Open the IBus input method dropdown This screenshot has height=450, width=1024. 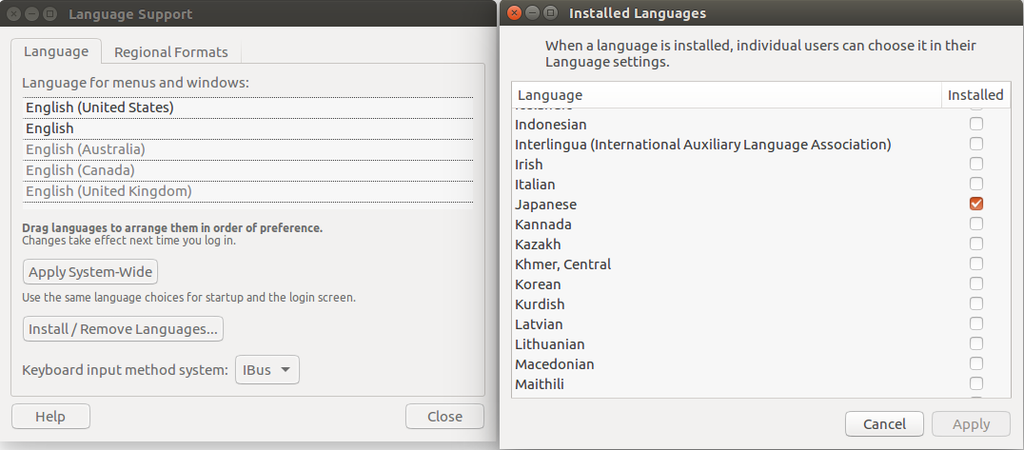(x=266, y=370)
